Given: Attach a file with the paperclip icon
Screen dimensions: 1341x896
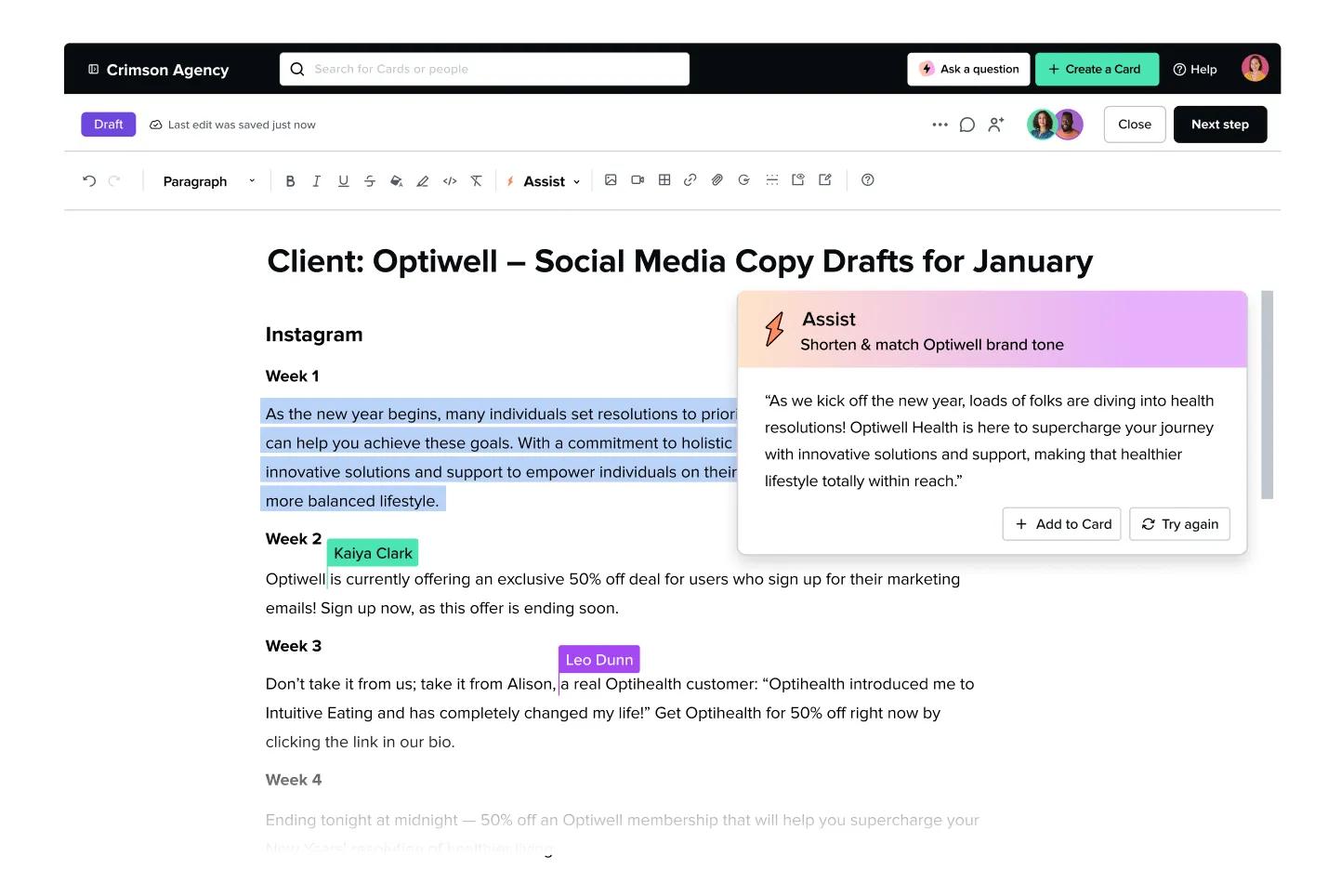Looking at the screenshot, I should pyautogui.click(x=717, y=179).
